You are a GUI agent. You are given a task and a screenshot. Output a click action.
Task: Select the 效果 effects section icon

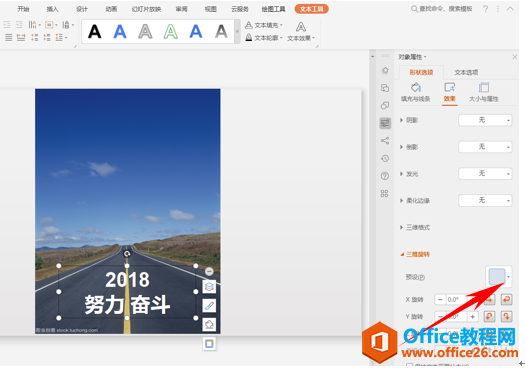[x=449, y=92]
